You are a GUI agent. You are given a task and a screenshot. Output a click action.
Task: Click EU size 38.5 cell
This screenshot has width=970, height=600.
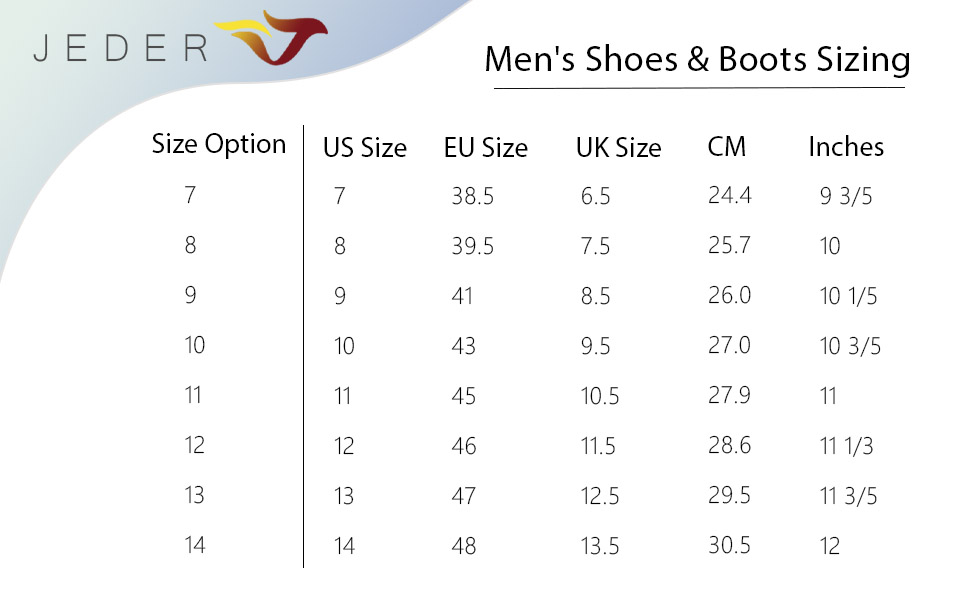(x=472, y=197)
